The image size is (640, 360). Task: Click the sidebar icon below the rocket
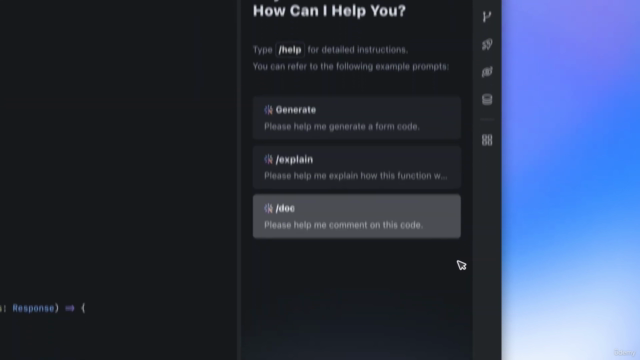487,72
